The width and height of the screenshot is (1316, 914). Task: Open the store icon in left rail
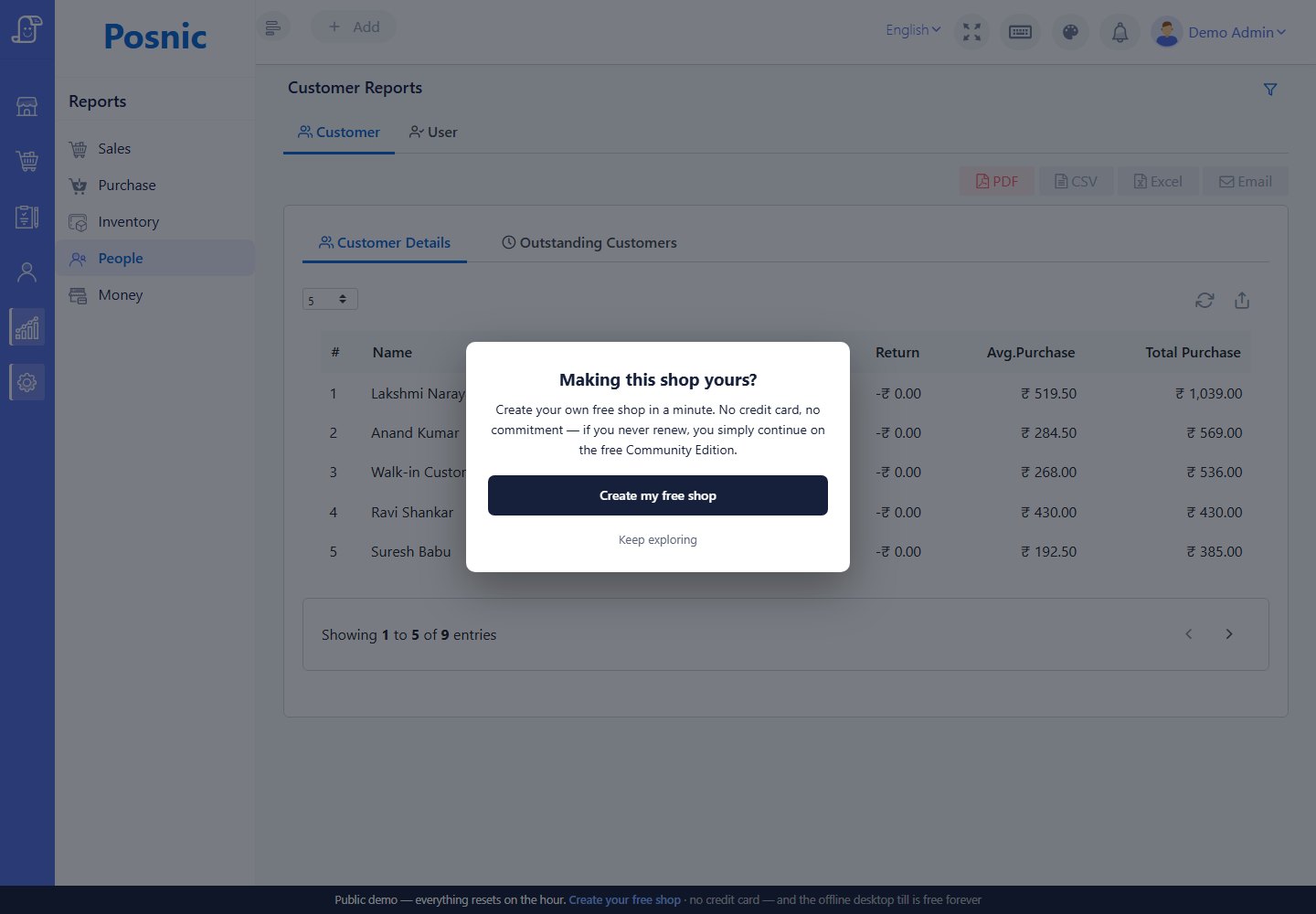pyautogui.click(x=27, y=106)
